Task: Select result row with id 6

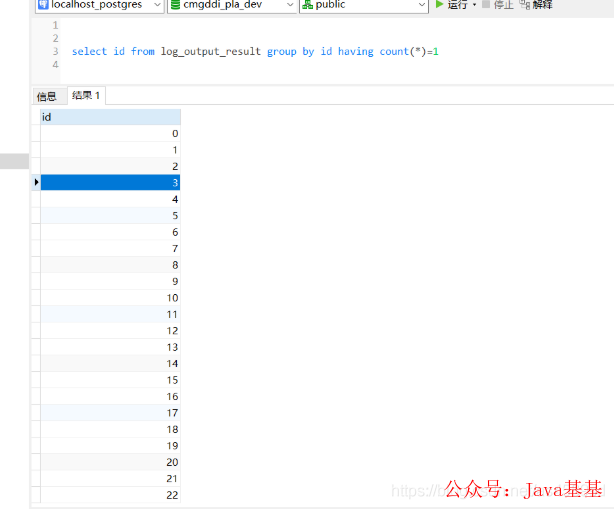Action: [x=110, y=232]
